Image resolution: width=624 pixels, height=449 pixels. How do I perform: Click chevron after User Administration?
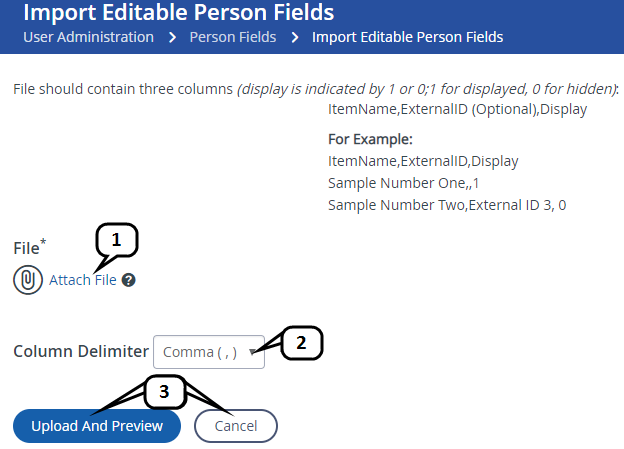[x=171, y=38]
